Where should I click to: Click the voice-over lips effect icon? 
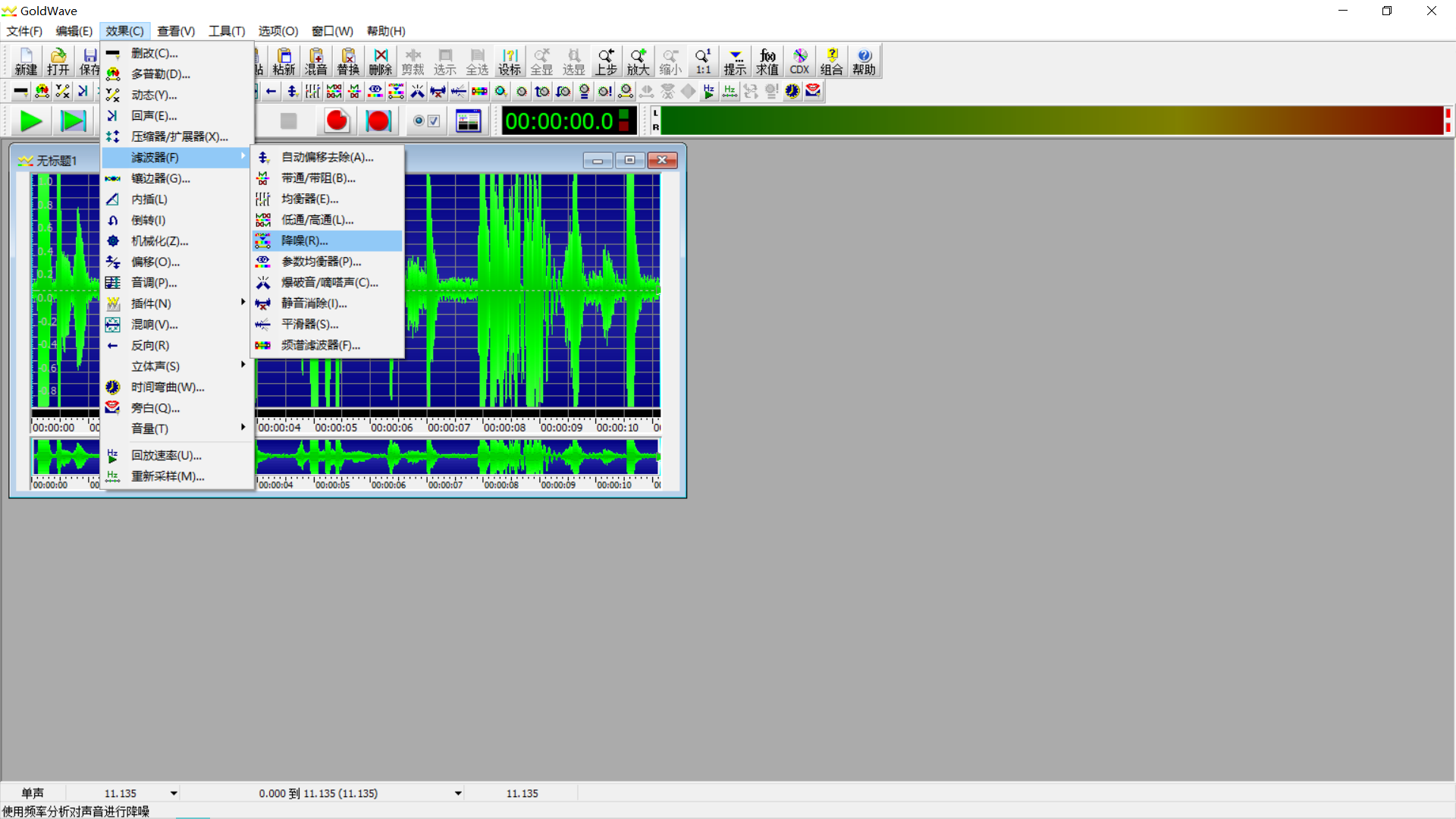pos(813,91)
